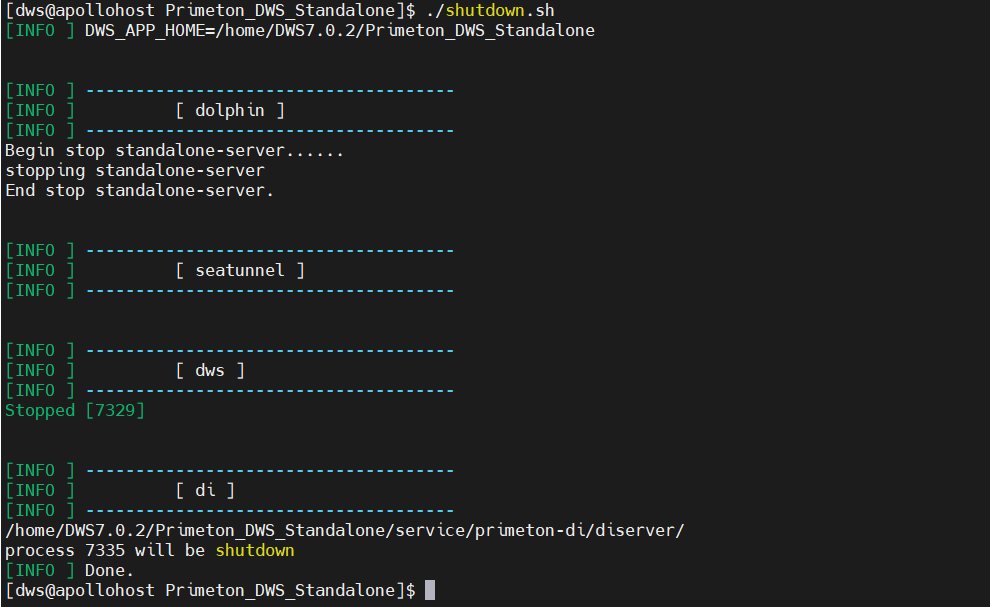Click the '[INFO ] Done.' line
This screenshot has width=990, height=607.
69,570
